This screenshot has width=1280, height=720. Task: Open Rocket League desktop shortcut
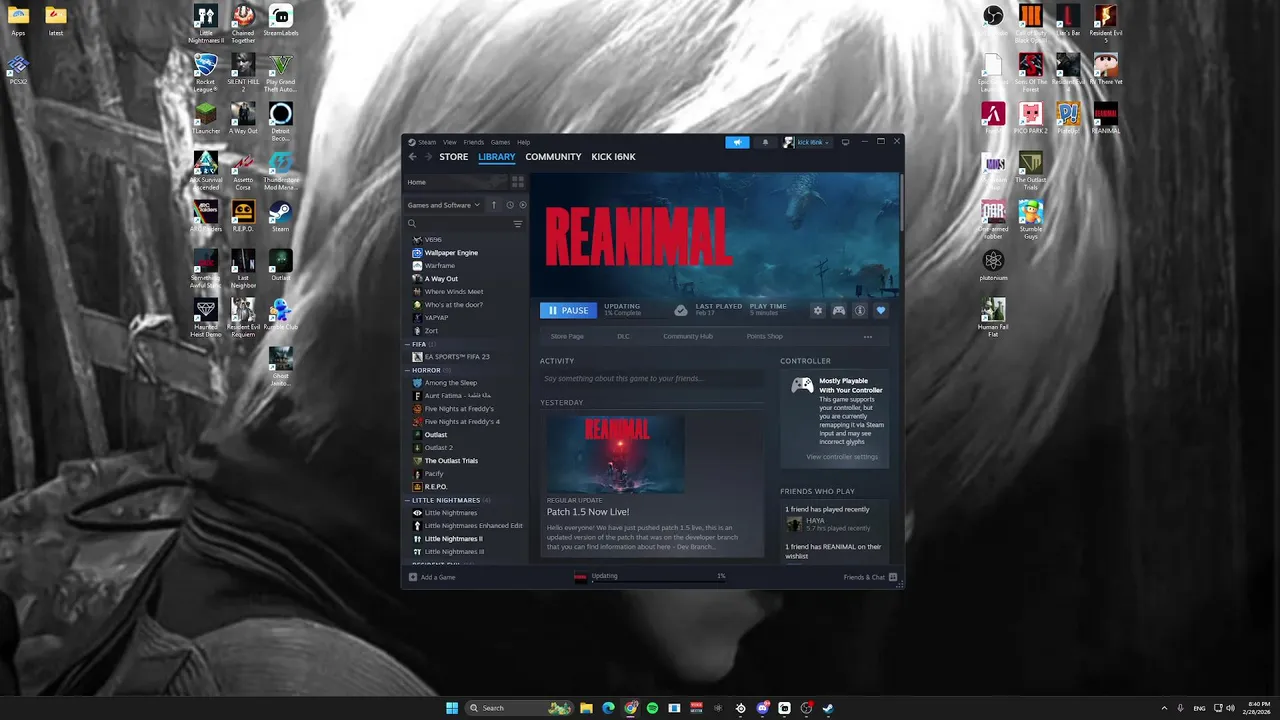206,72
